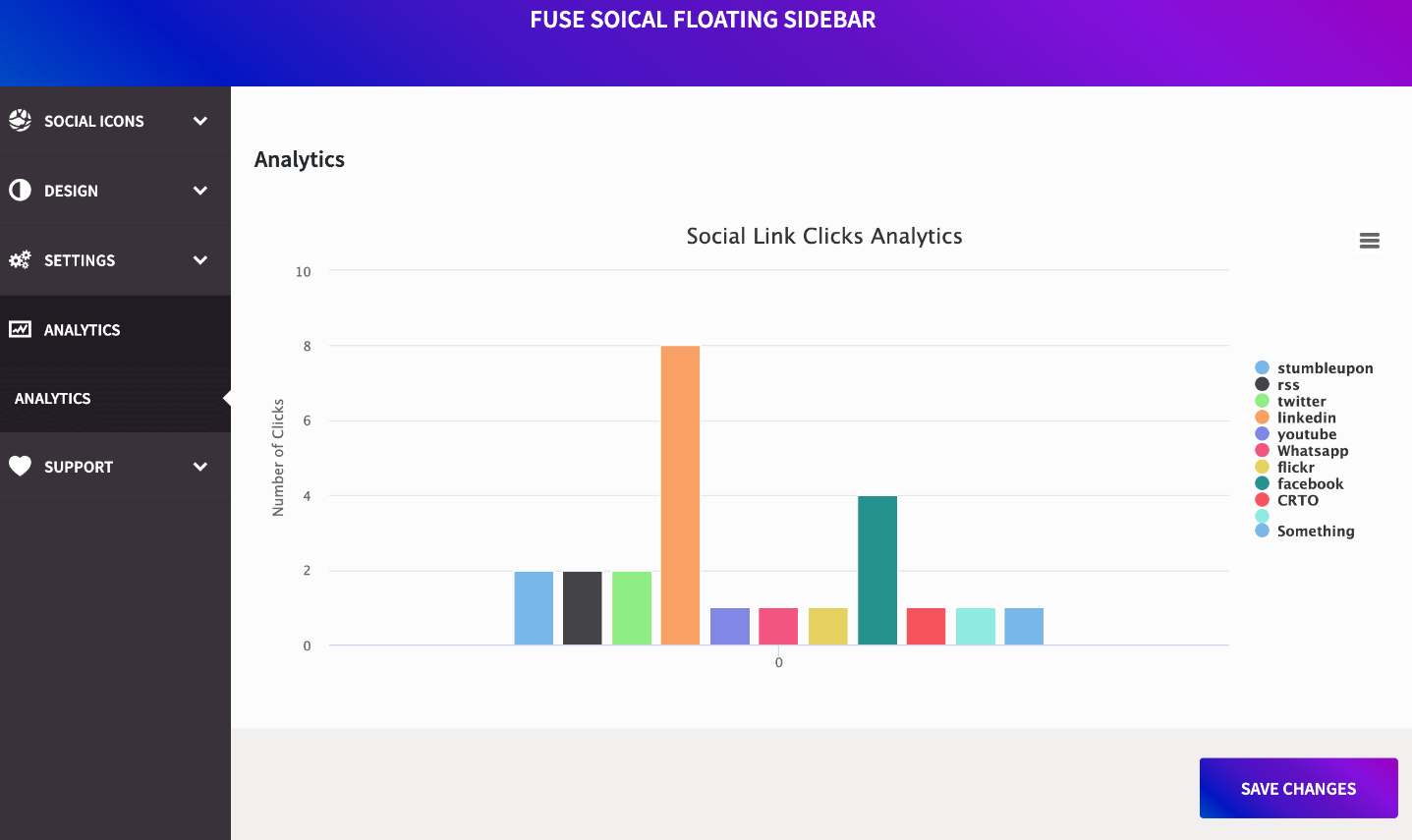Viewport: 1412px width, 840px height.
Task: Hide the facebook series via legend
Action: click(1310, 483)
